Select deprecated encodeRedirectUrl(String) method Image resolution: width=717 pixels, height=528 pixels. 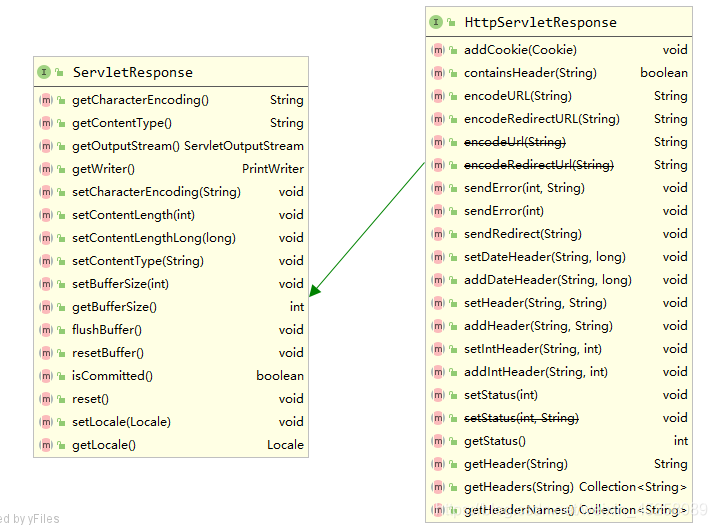tap(539, 165)
